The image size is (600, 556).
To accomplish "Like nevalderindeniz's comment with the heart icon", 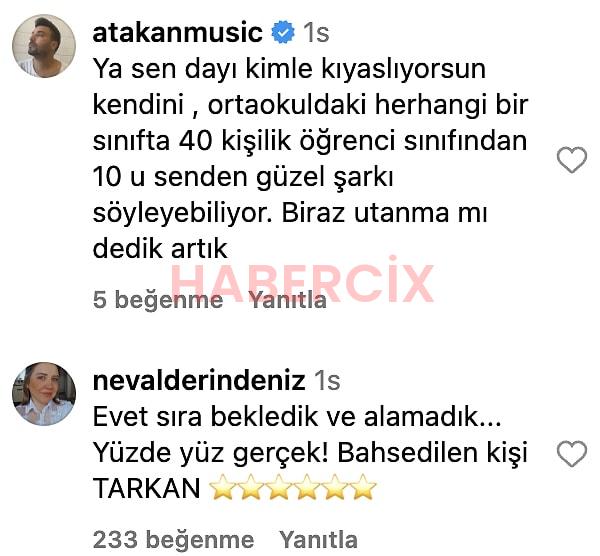I will coord(572,454).
